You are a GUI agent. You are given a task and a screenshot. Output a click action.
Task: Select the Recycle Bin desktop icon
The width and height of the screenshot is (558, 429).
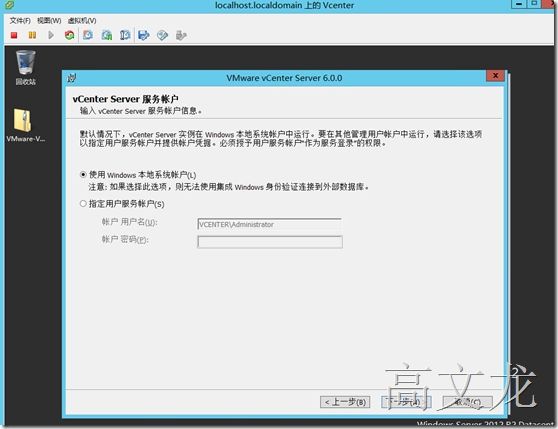tap(25, 68)
